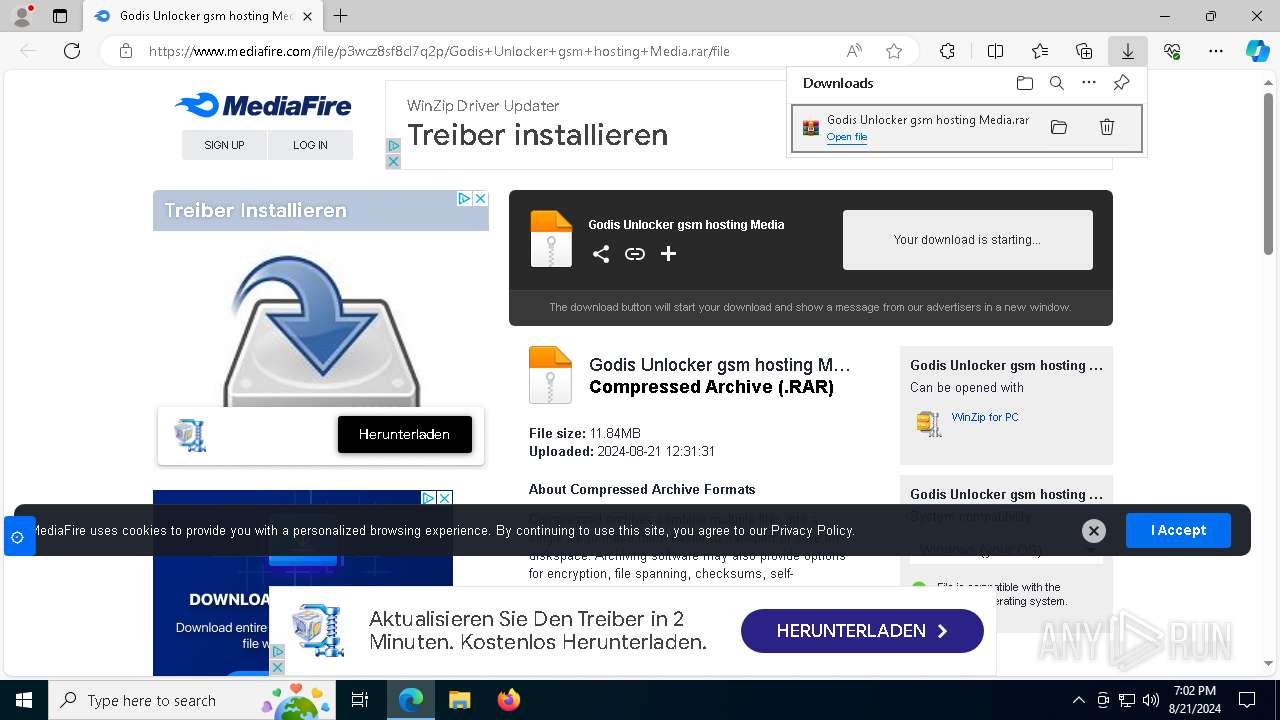This screenshot has height=720, width=1280.
Task: Click the SIGN UP button
Action: (x=224, y=145)
